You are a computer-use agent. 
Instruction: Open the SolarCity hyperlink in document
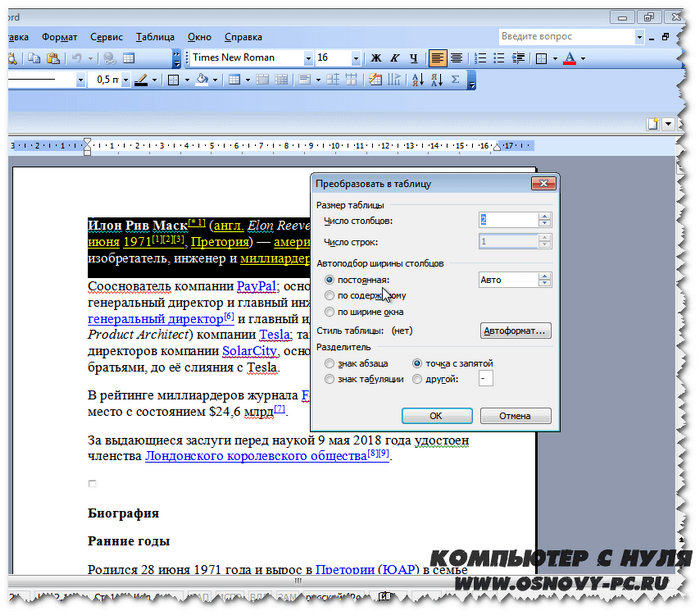click(x=250, y=351)
